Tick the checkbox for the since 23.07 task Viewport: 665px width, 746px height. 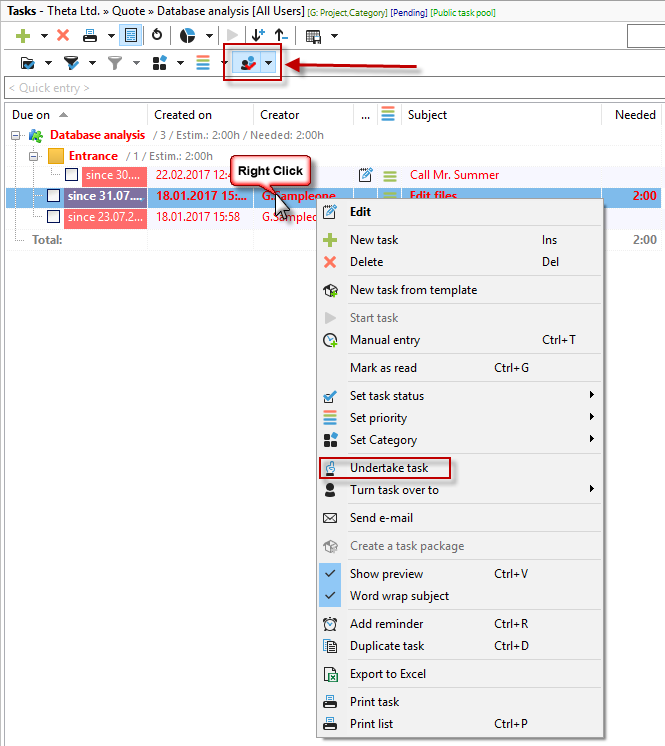click(53, 217)
